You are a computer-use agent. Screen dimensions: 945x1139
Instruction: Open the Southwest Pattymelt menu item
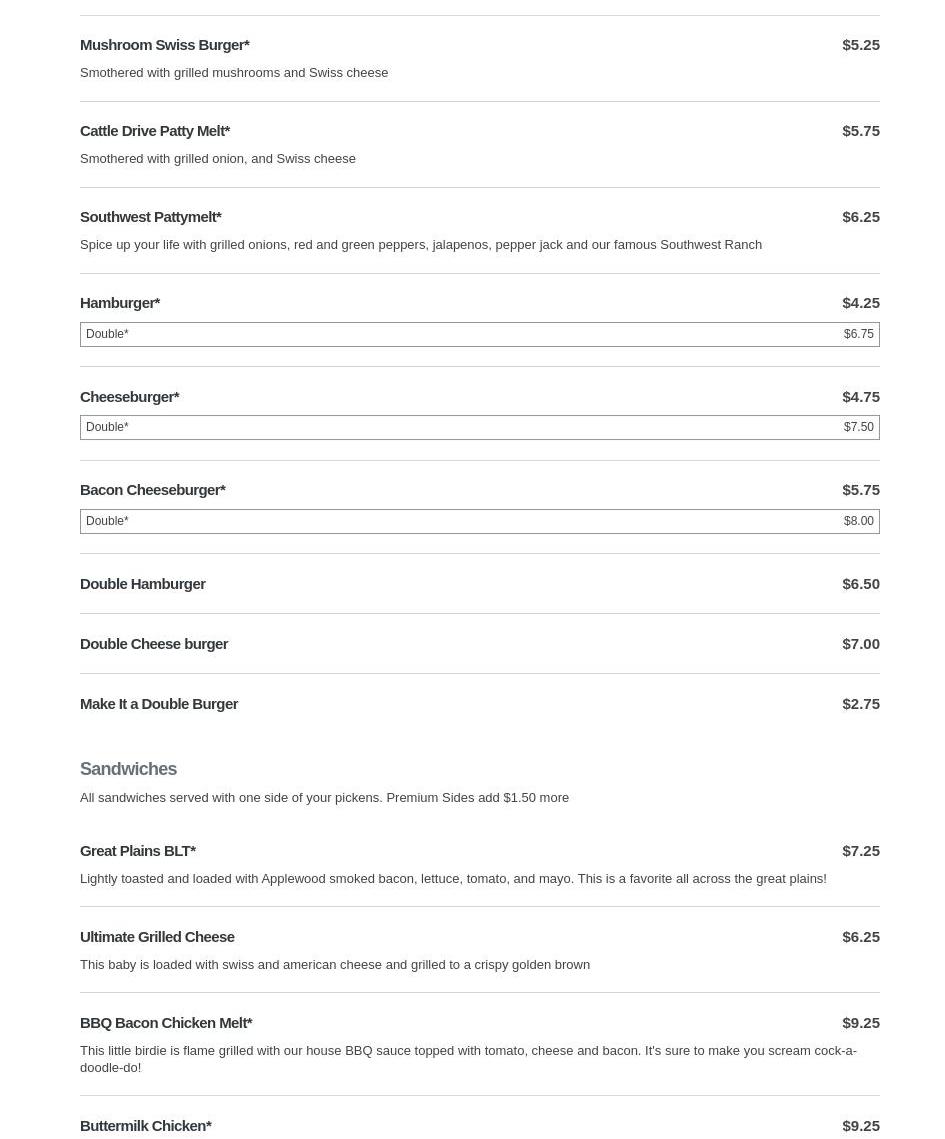[151, 217]
